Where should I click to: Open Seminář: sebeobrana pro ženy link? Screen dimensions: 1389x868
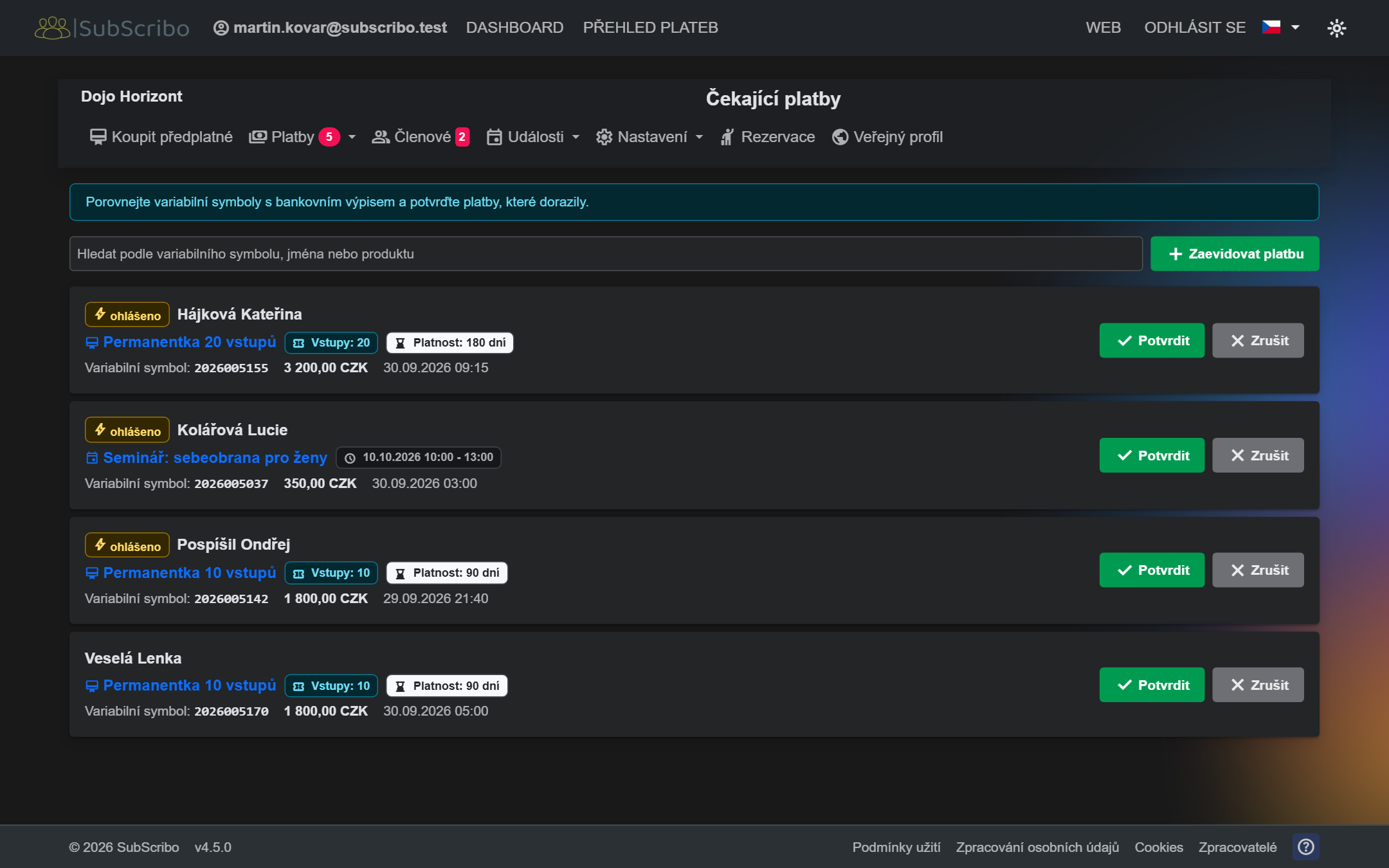[x=206, y=458]
